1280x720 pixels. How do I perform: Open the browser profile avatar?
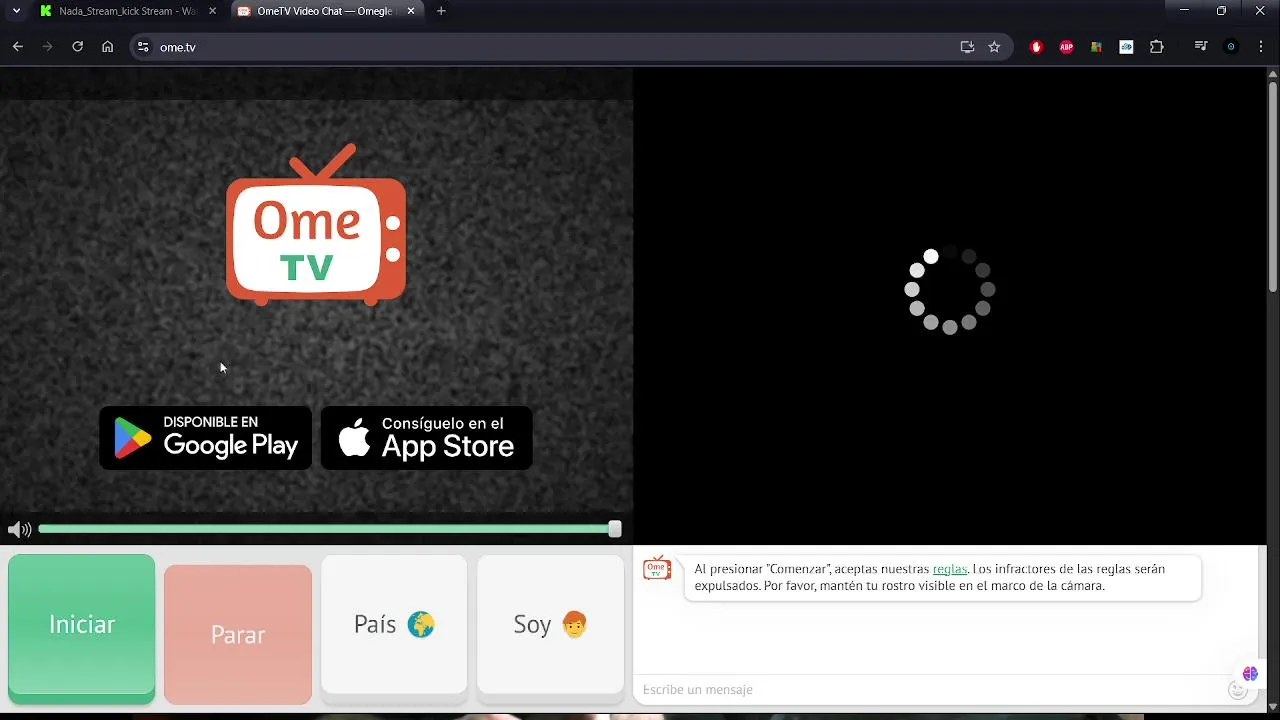click(1231, 47)
